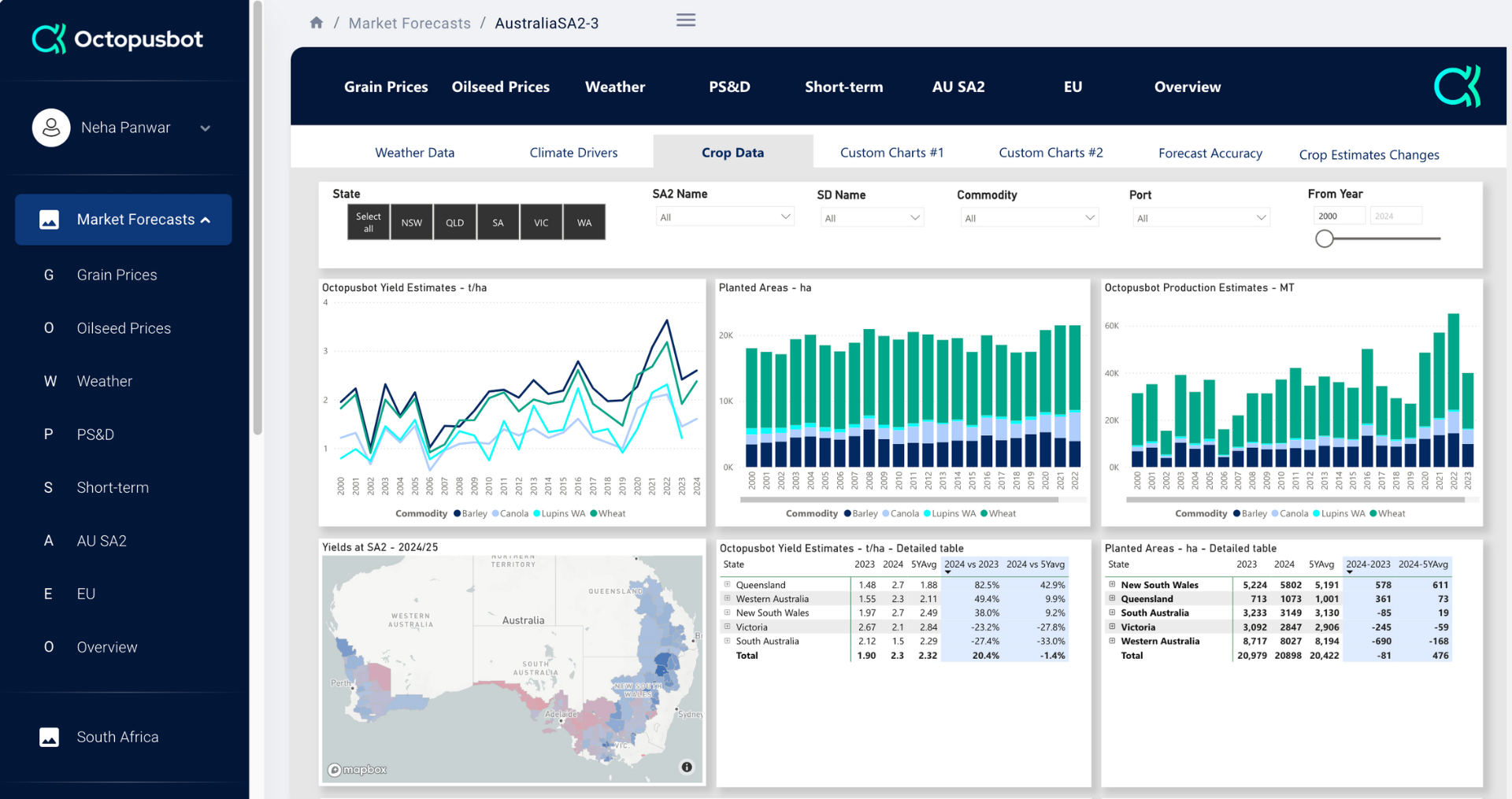The height and width of the screenshot is (799, 1512).
Task: Click the Neha Panwar user avatar
Action: tap(51, 128)
